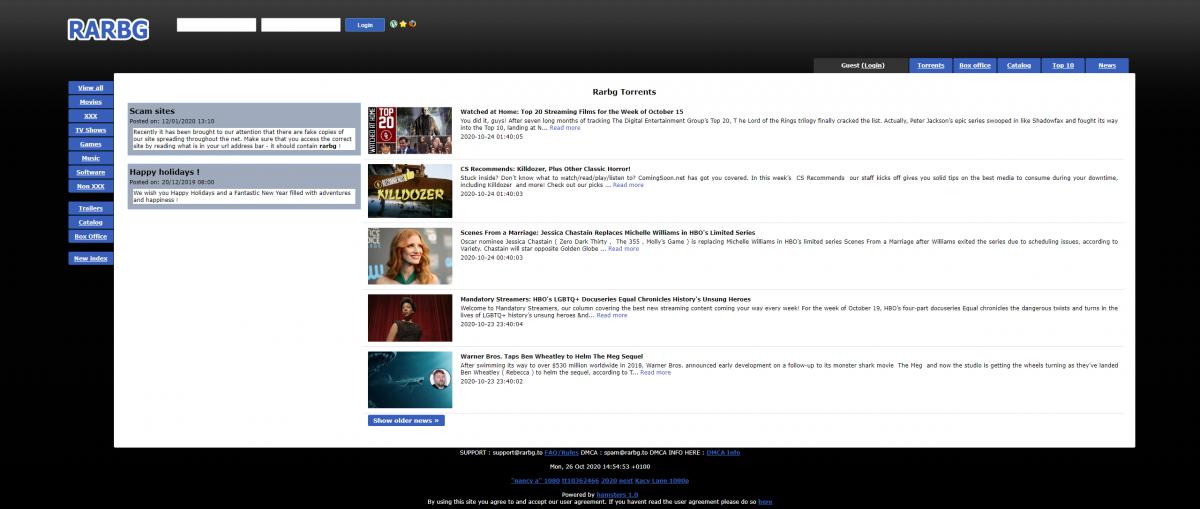Screen dimensions: 1200x509
Task: Switch to the Torrents tab
Action: pyautogui.click(x=930, y=65)
